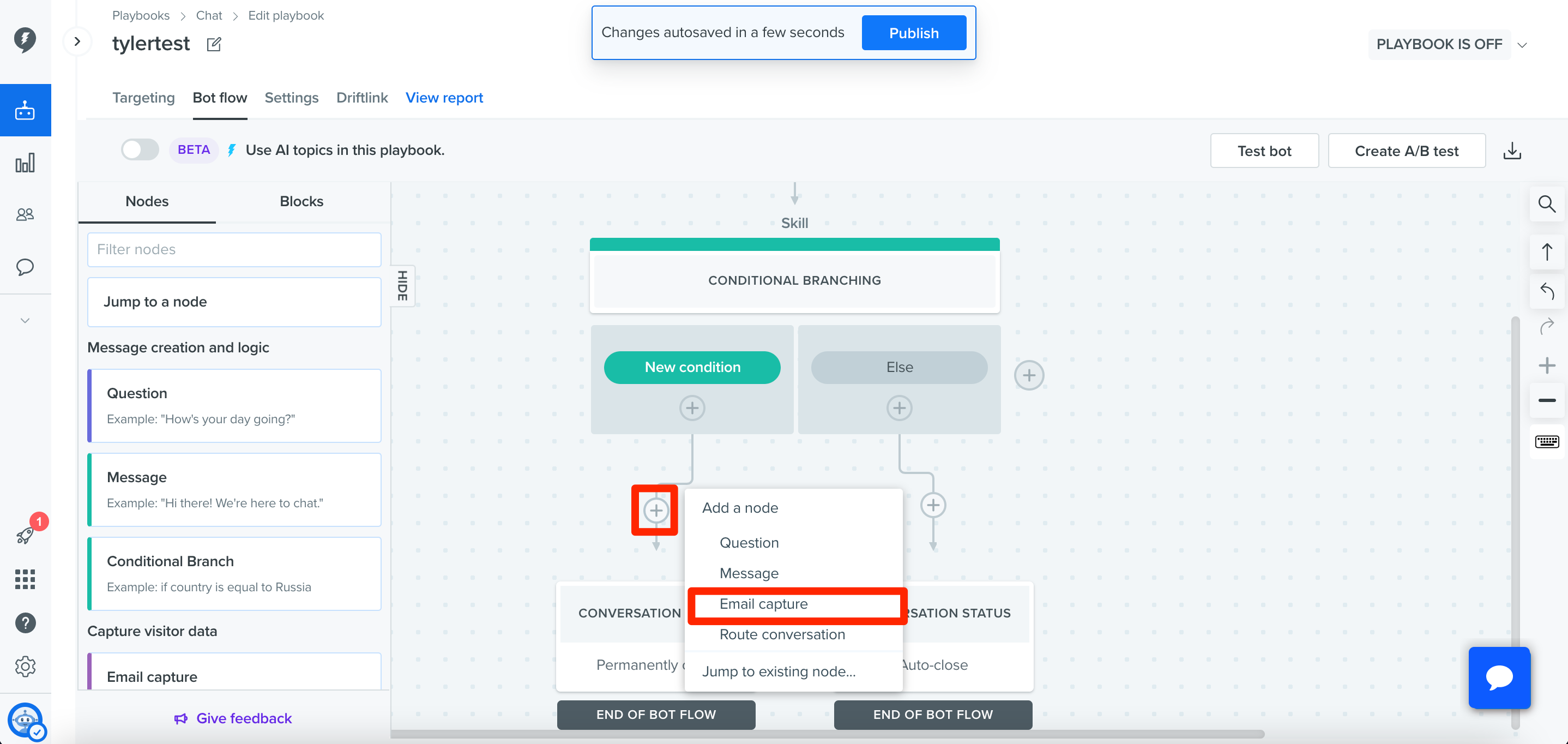Open the contacts people icon
The height and width of the screenshot is (744, 1568).
point(25,214)
